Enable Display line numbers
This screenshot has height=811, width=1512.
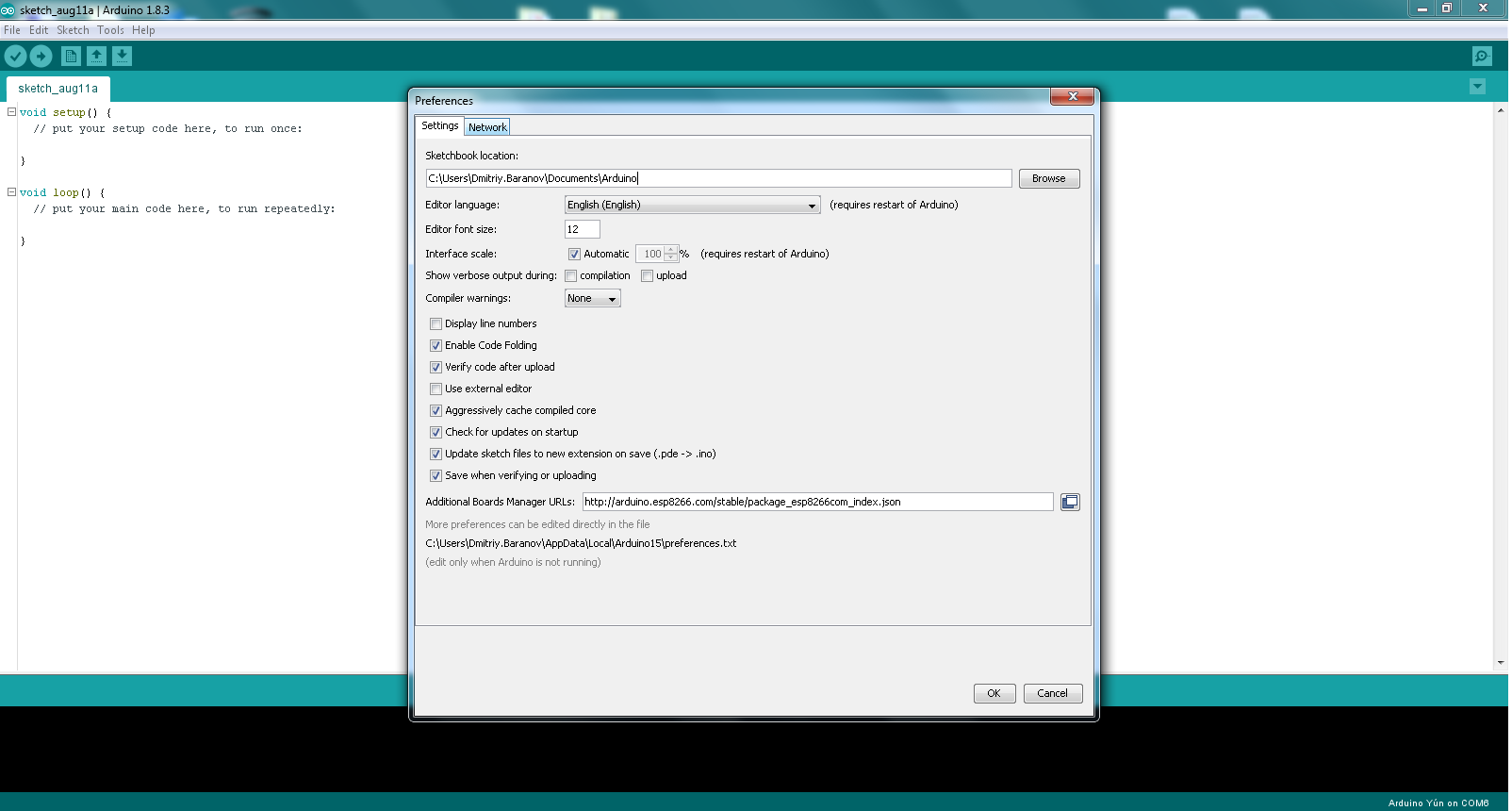point(436,323)
